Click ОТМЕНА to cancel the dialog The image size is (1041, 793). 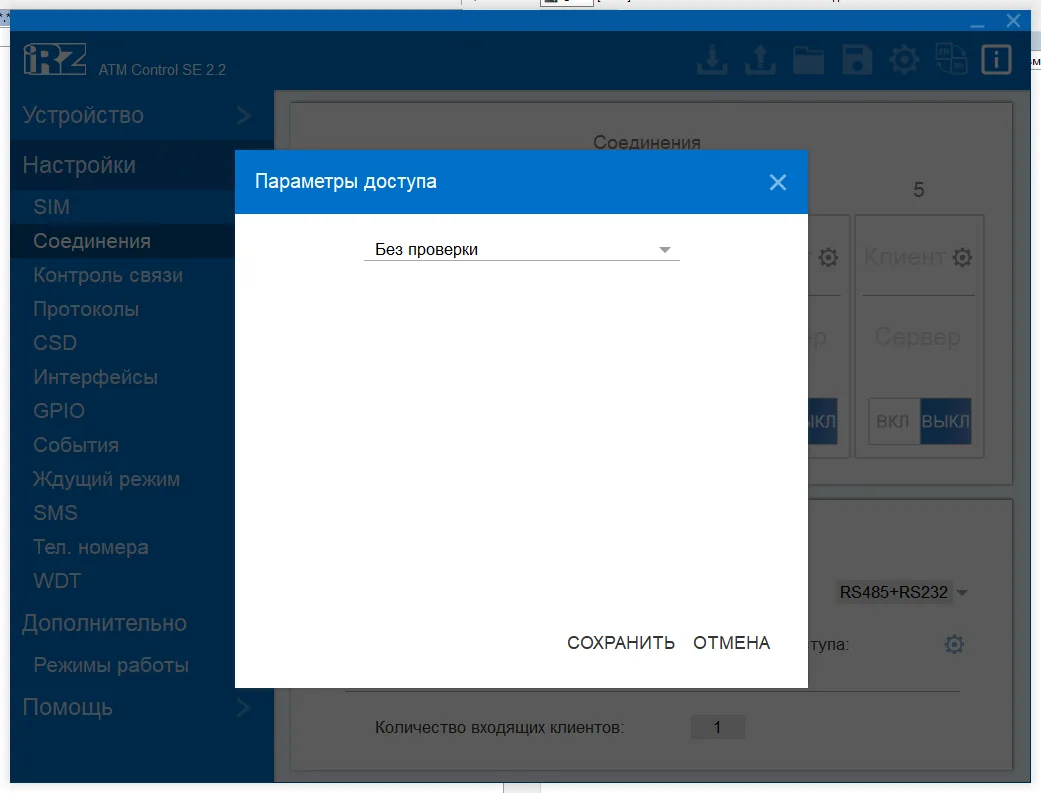(x=732, y=643)
